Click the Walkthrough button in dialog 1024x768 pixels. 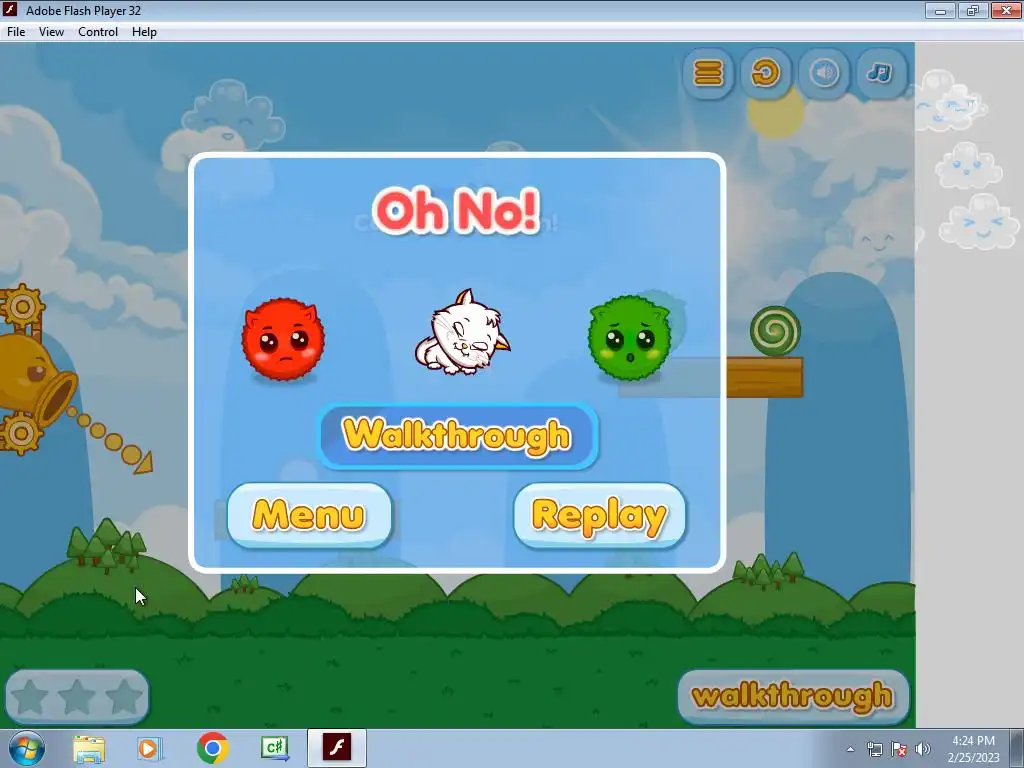pyautogui.click(x=457, y=436)
